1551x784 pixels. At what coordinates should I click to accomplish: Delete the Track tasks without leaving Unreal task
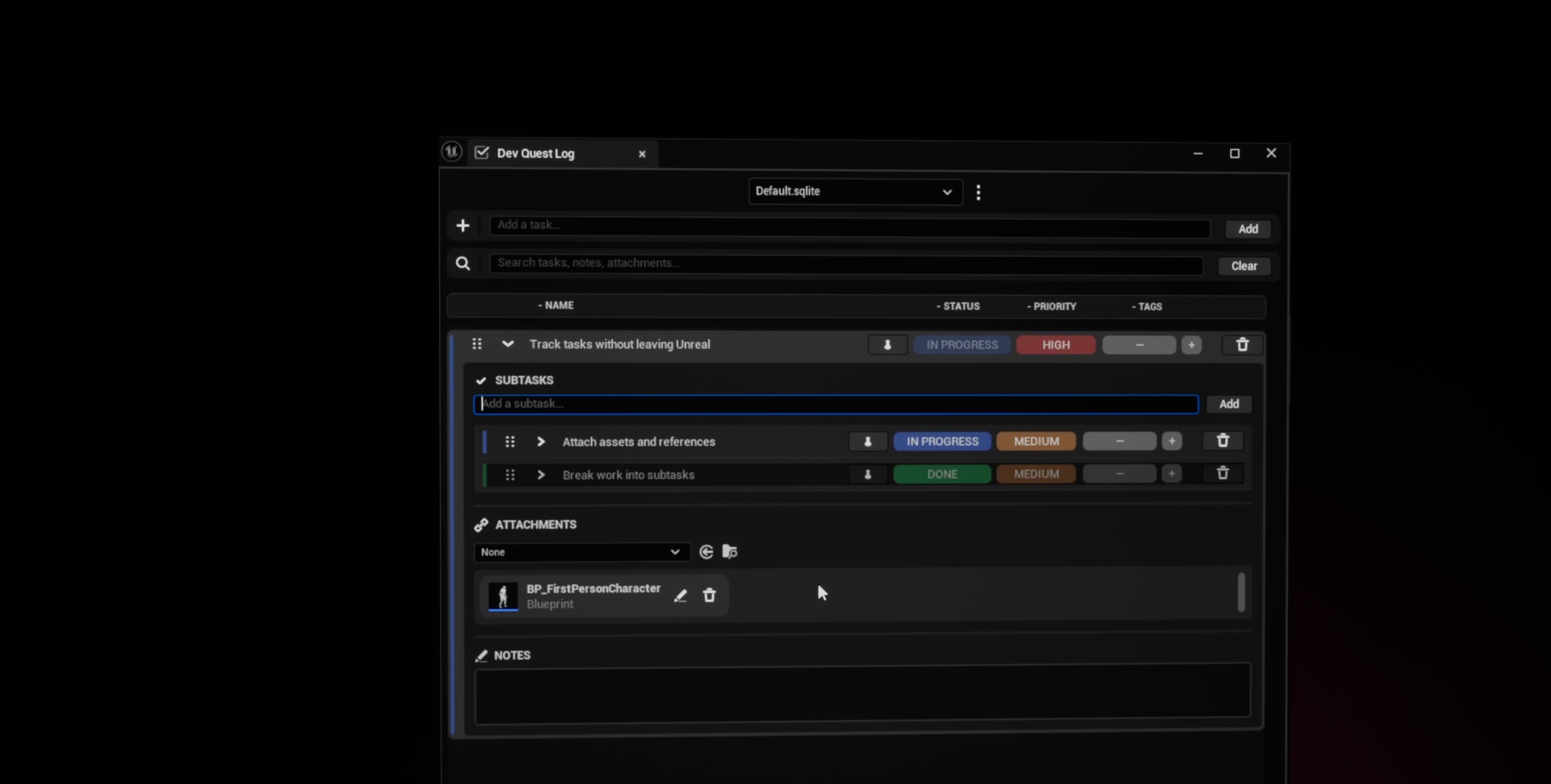tap(1243, 345)
